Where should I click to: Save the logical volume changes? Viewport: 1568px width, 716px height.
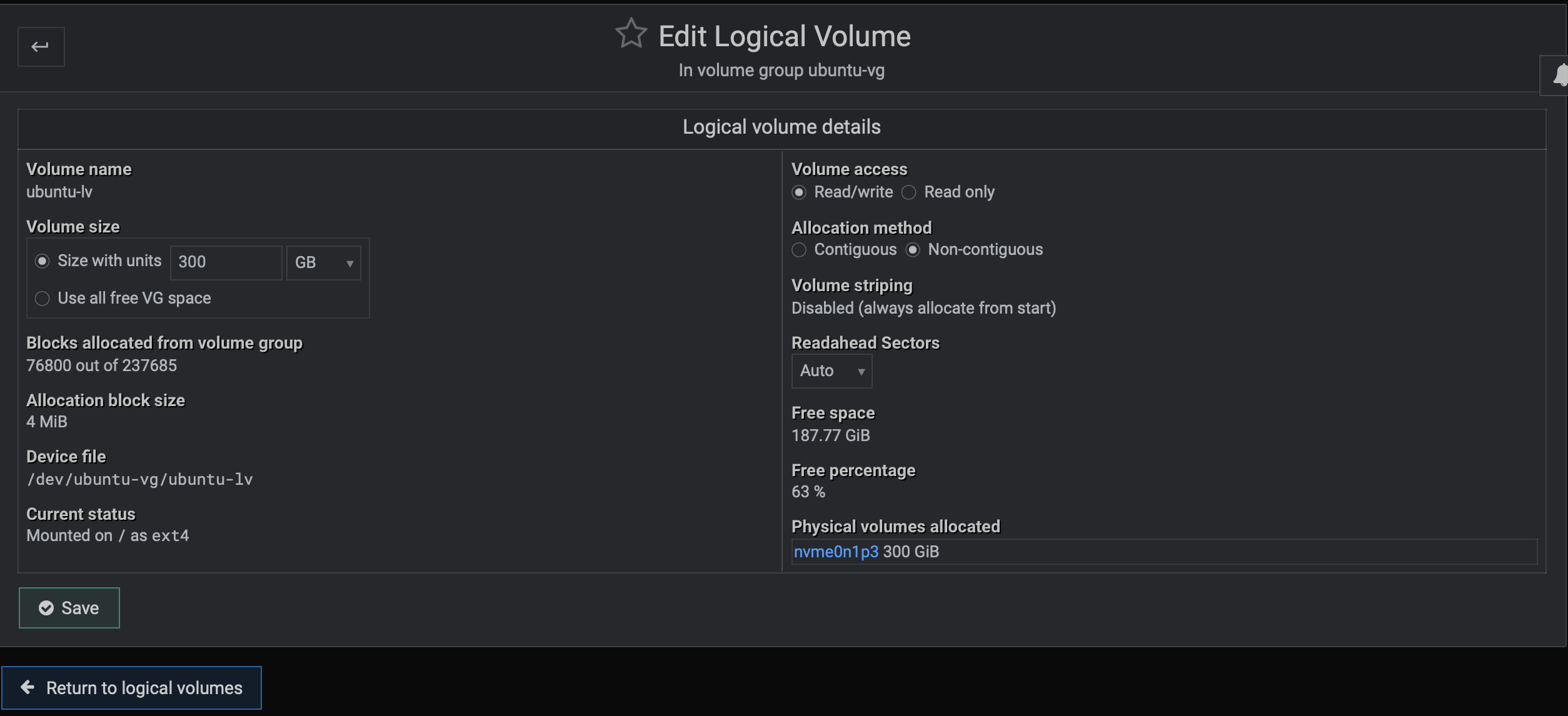pyautogui.click(x=69, y=608)
